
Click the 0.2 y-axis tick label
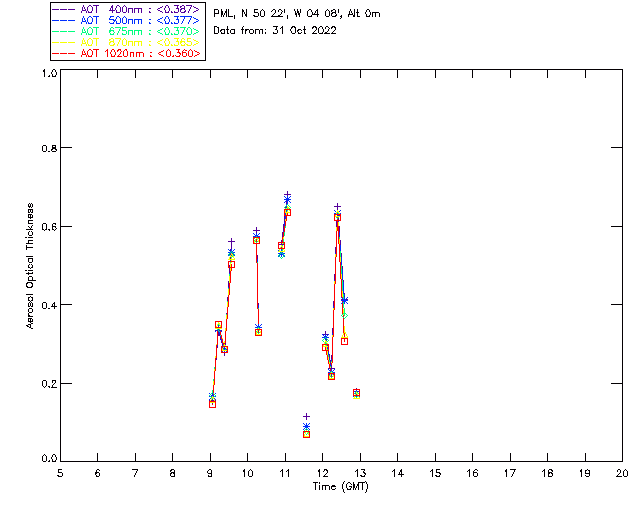[x=49, y=384]
